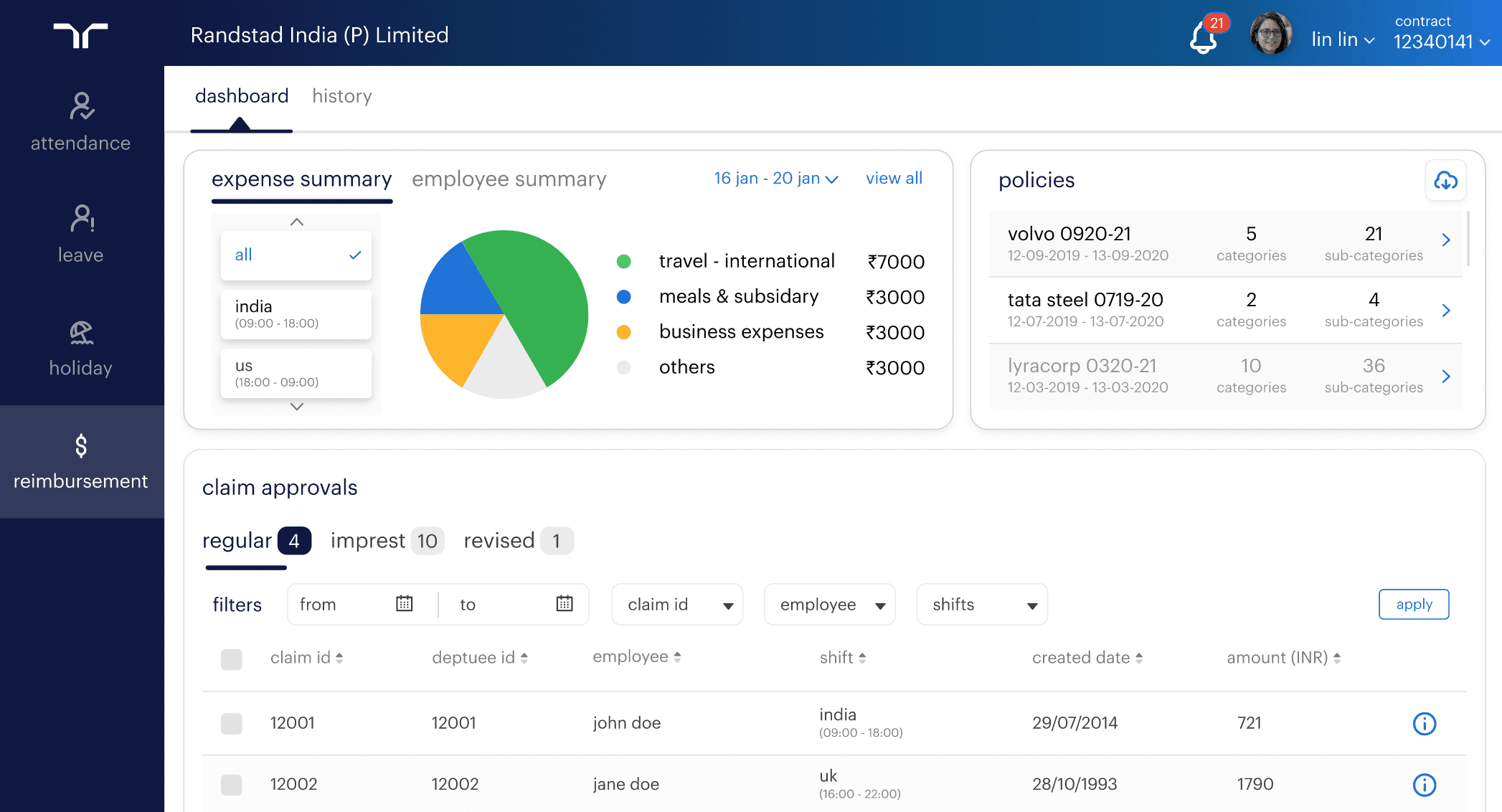Select the 'all' shift option
1502x812 pixels.
(296, 255)
